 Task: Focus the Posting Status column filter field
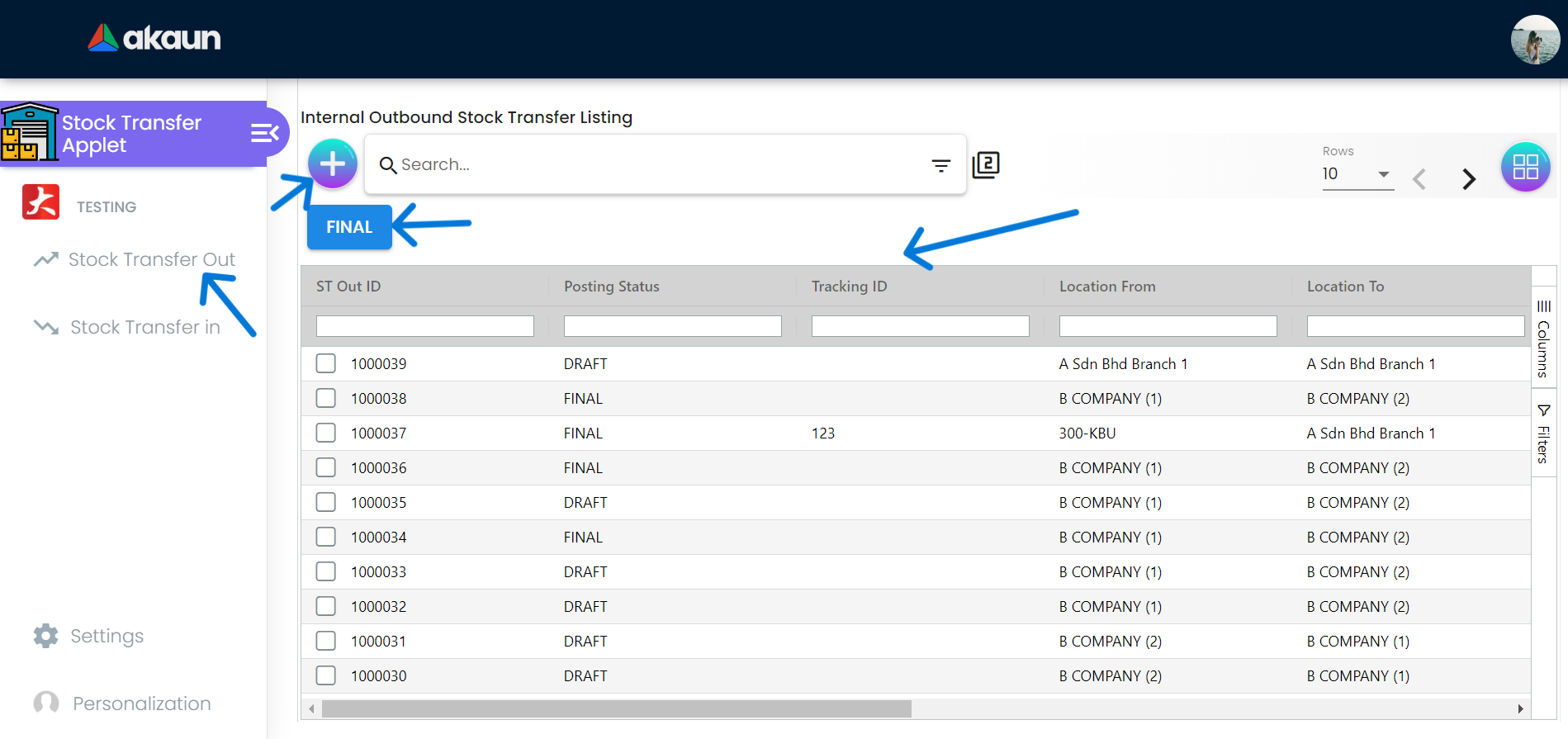tap(672, 326)
